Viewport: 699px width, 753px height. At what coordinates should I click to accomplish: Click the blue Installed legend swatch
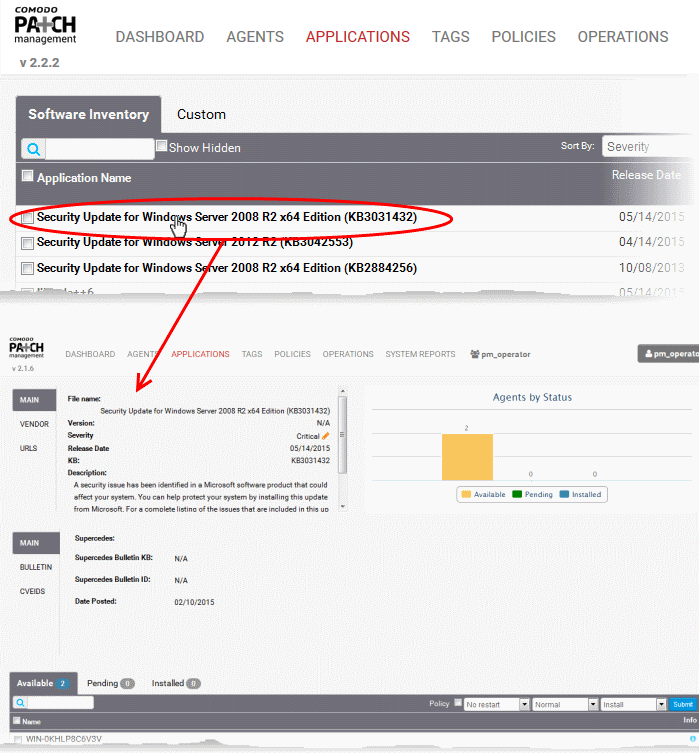tap(564, 494)
